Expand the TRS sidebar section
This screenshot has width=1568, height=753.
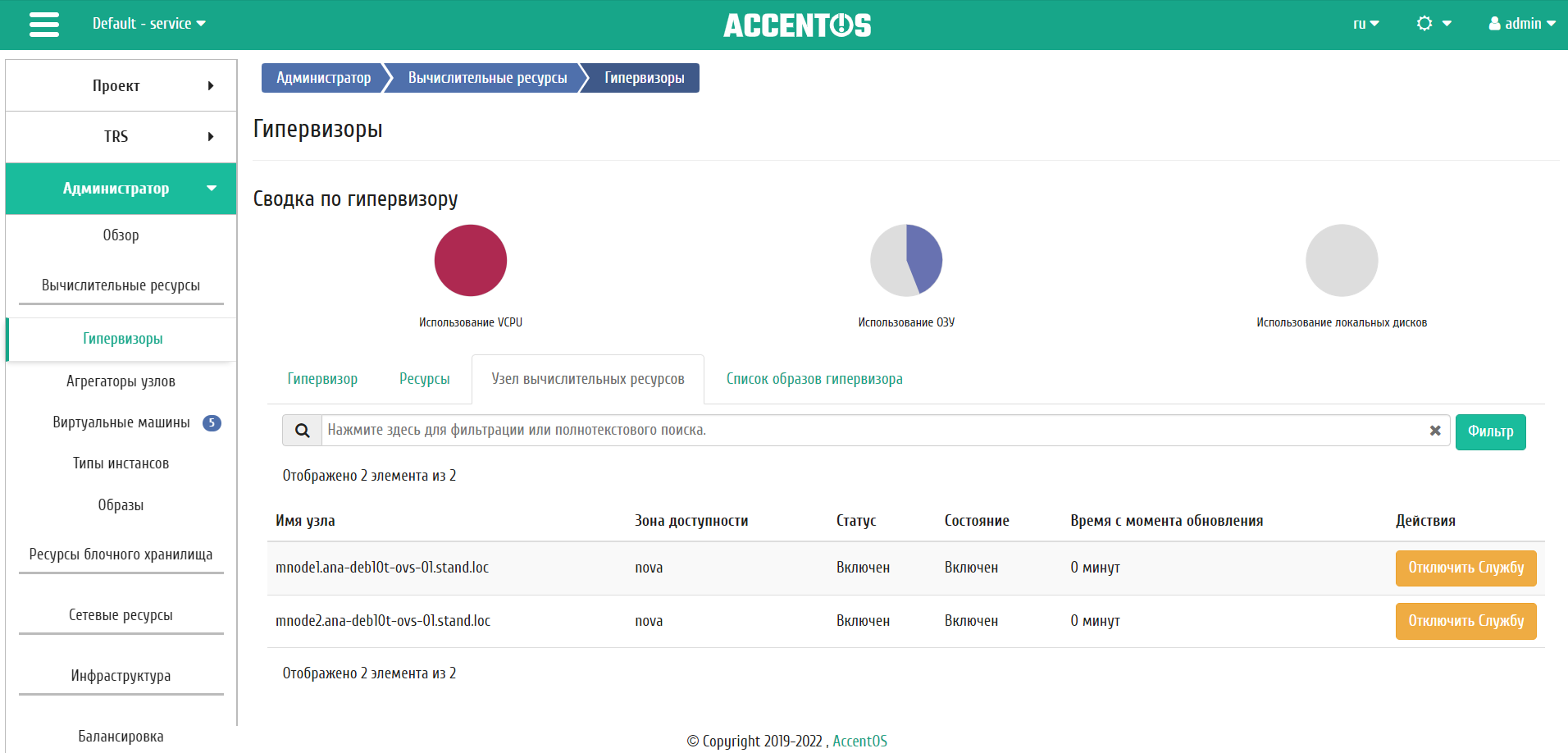[121, 136]
